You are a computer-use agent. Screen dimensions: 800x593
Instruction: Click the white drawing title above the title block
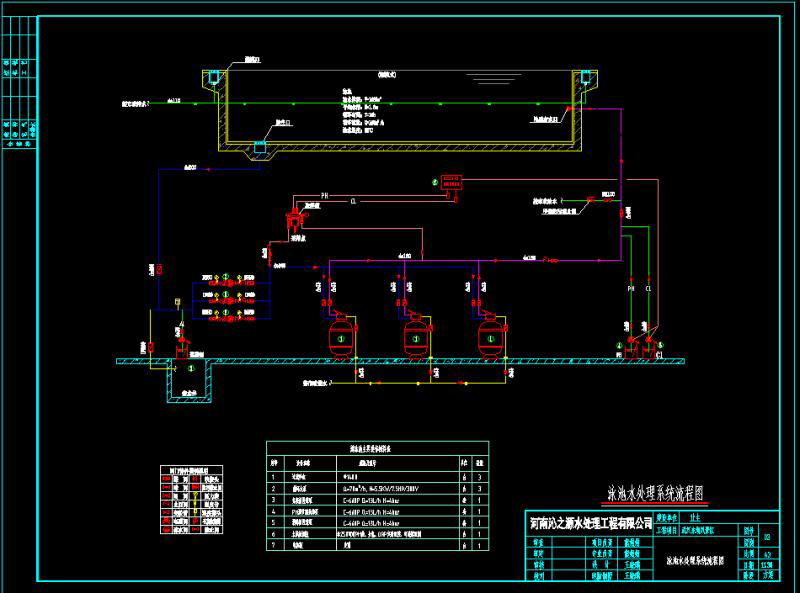(x=655, y=494)
